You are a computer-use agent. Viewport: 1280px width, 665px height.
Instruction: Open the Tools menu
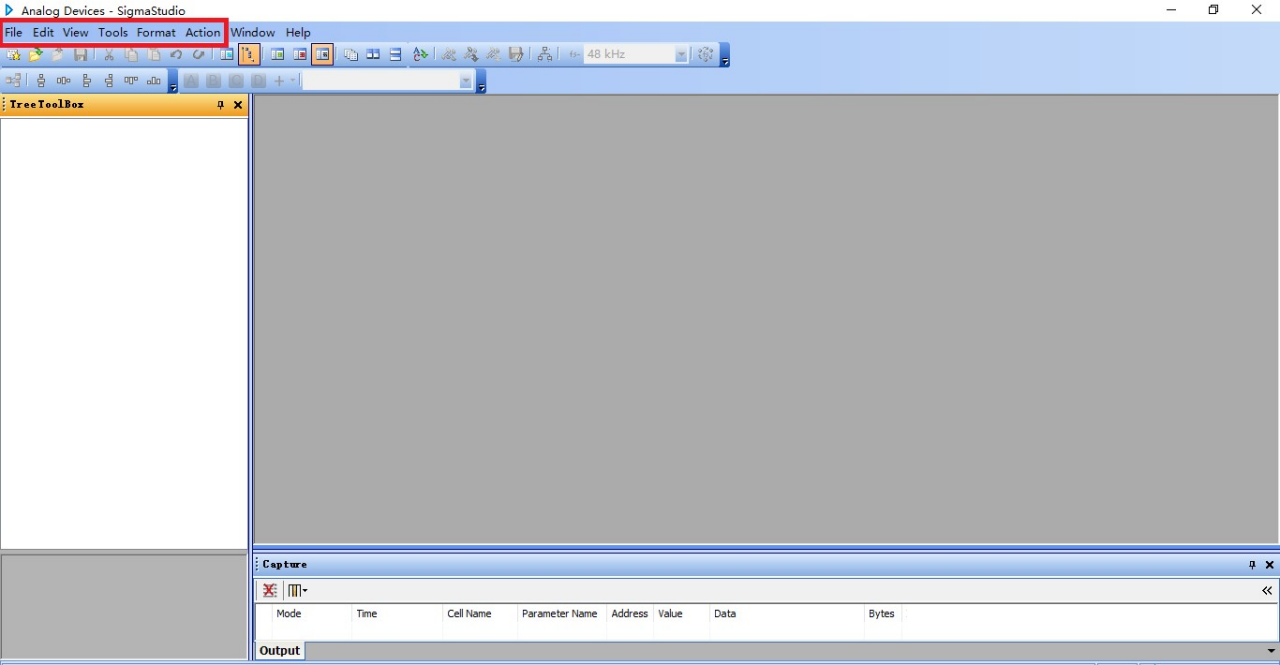click(113, 32)
